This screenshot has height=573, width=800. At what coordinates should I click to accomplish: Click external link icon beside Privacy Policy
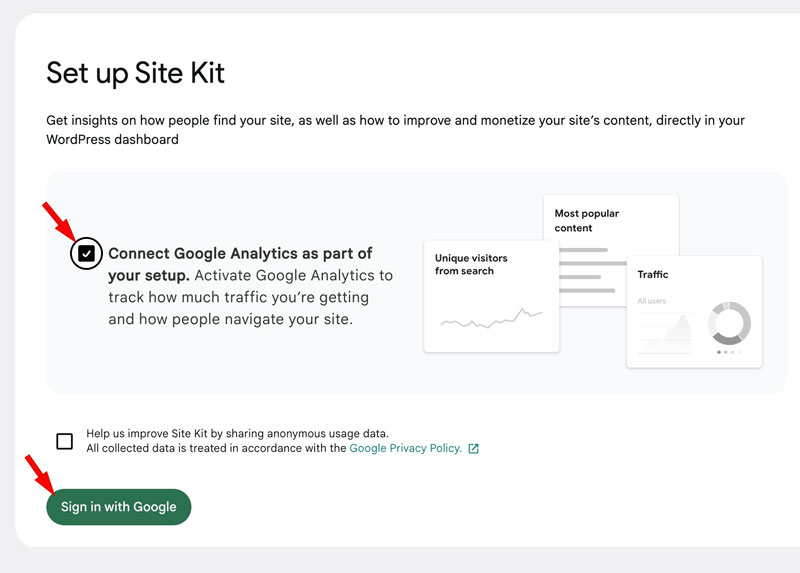(x=474, y=449)
